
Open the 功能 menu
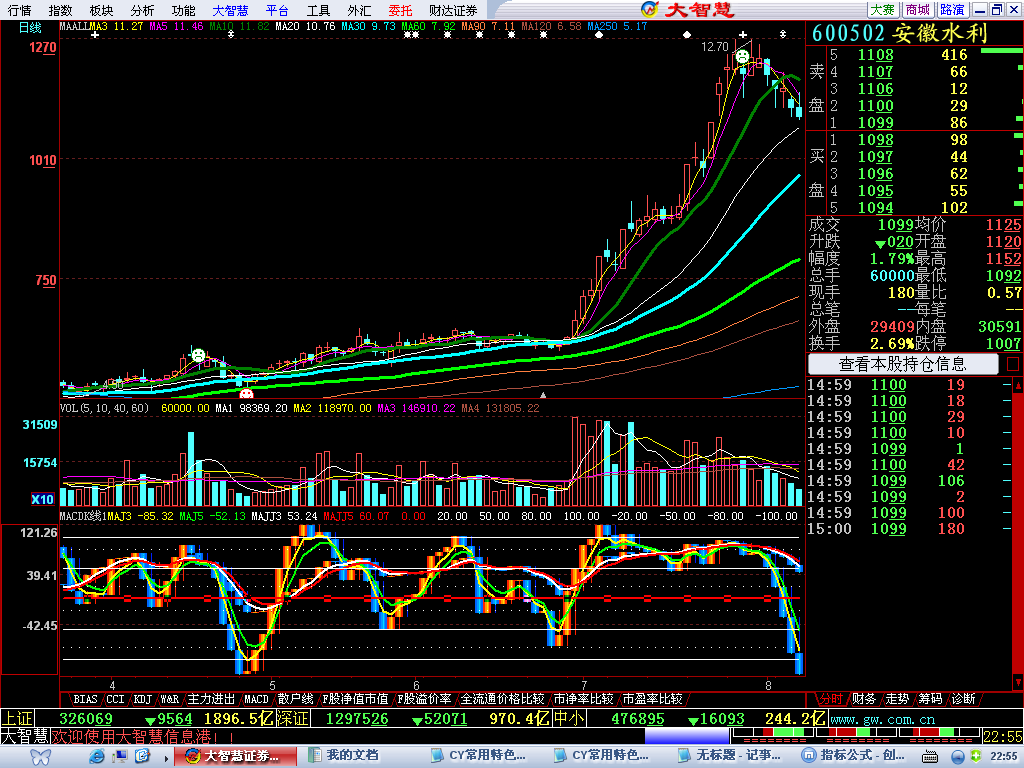point(183,10)
